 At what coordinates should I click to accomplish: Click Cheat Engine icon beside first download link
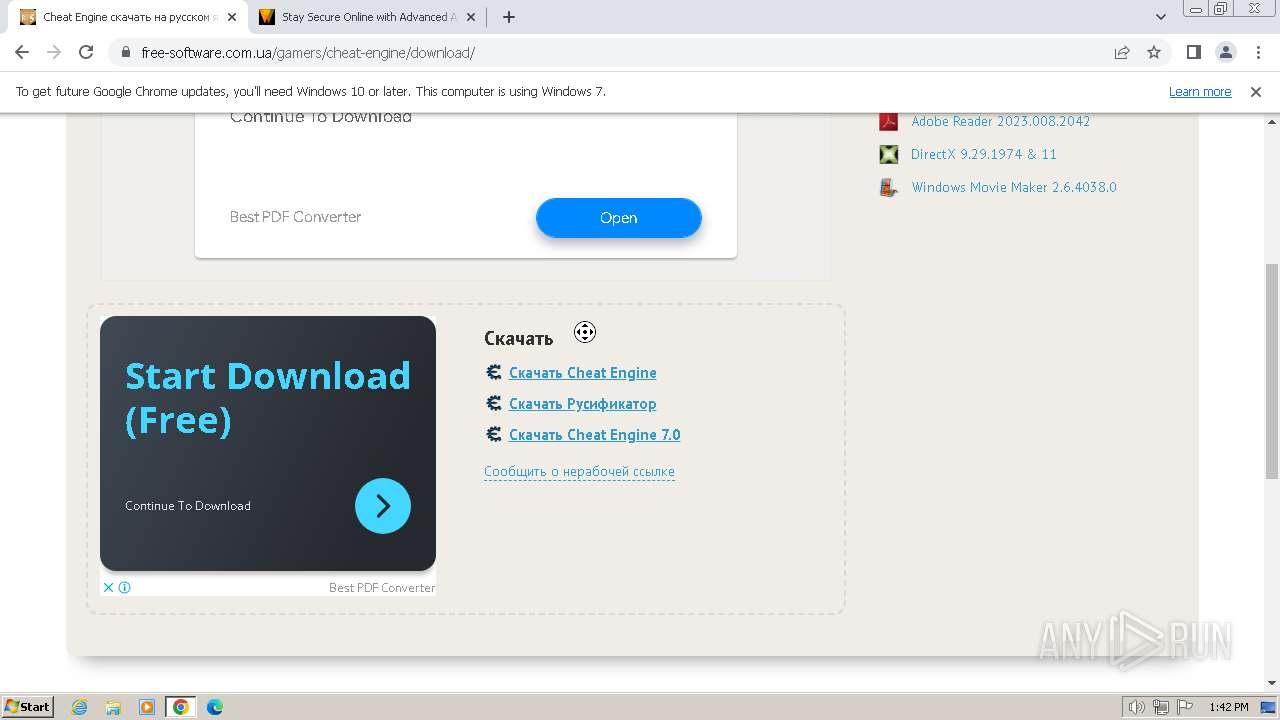coord(493,372)
